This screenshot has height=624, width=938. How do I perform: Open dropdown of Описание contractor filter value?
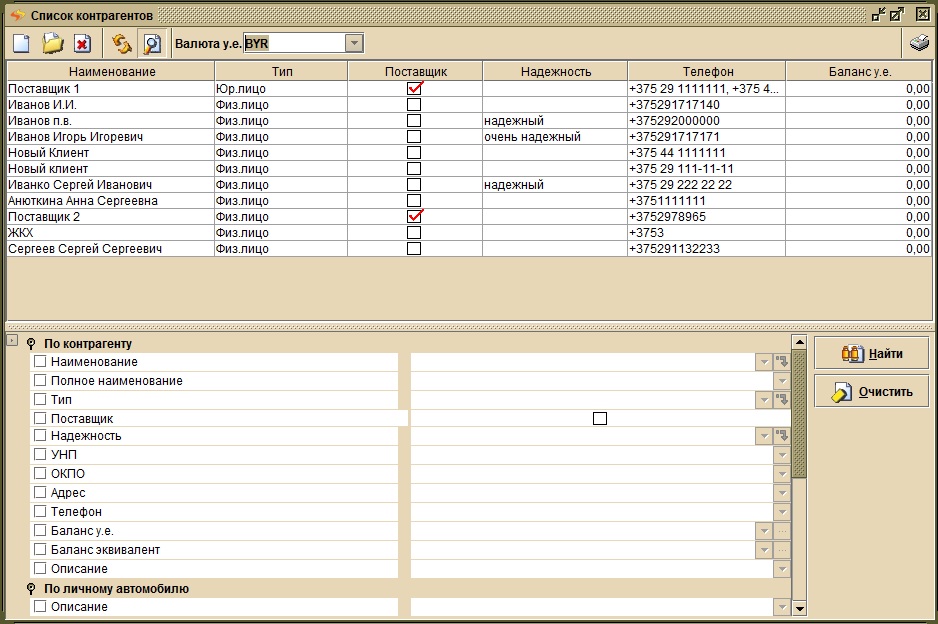[782, 568]
